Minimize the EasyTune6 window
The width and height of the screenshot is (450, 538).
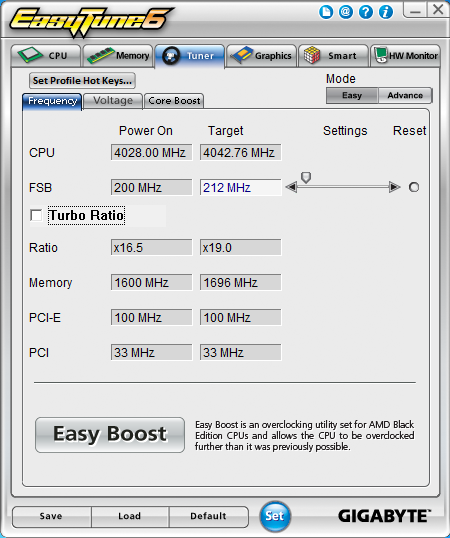pyautogui.click(x=415, y=10)
